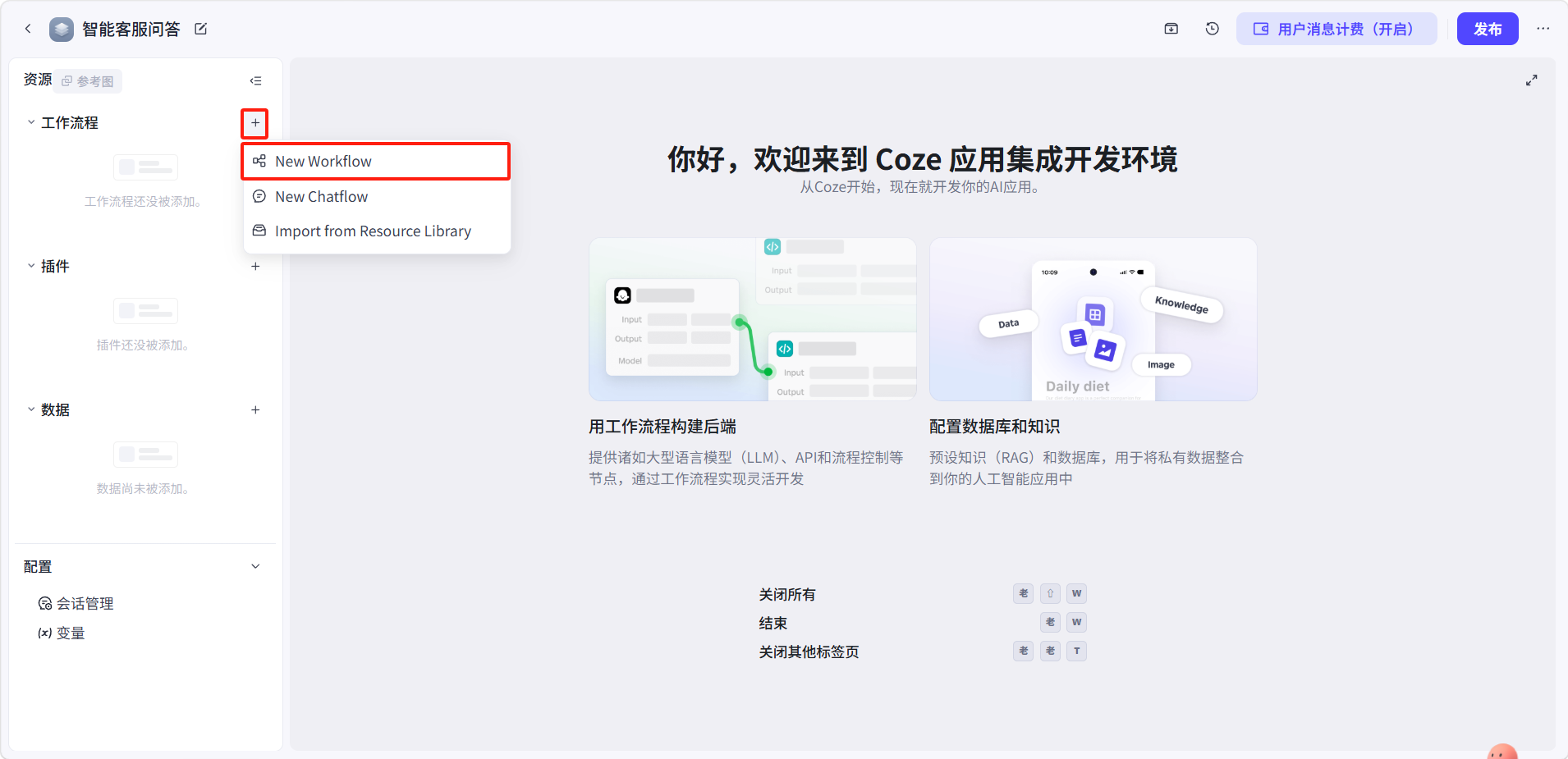The image size is (1568, 759).
Task: Click the 资源 panel title
Action: [x=38, y=80]
